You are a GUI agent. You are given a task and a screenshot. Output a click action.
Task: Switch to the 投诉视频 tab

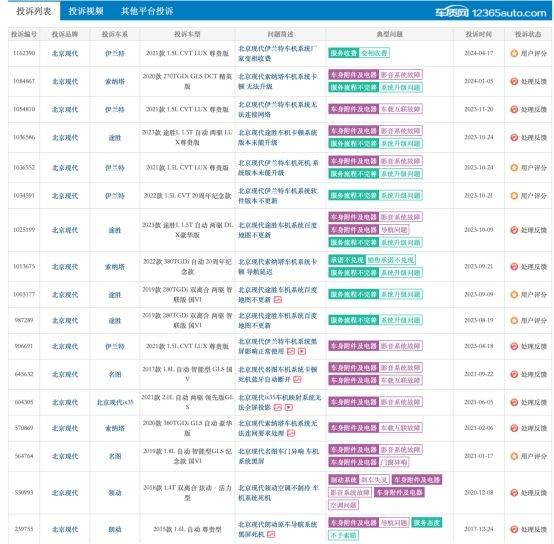(x=86, y=11)
